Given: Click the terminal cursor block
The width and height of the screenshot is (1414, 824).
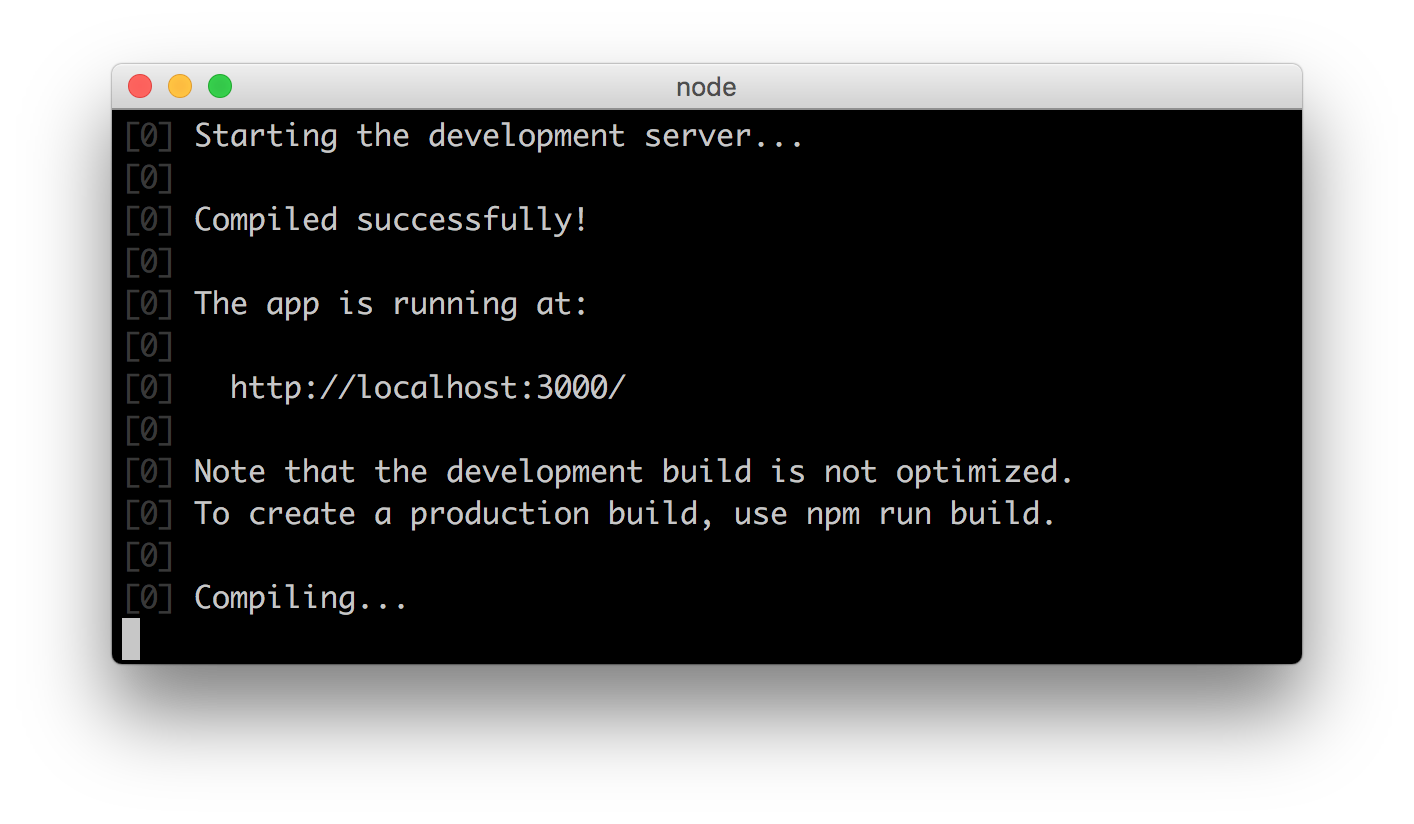Looking at the screenshot, I should (x=131, y=639).
